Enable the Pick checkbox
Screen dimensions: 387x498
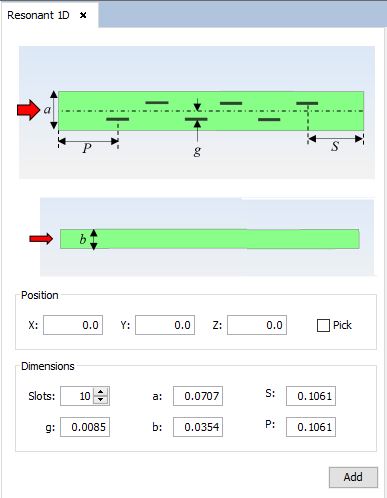point(323,325)
